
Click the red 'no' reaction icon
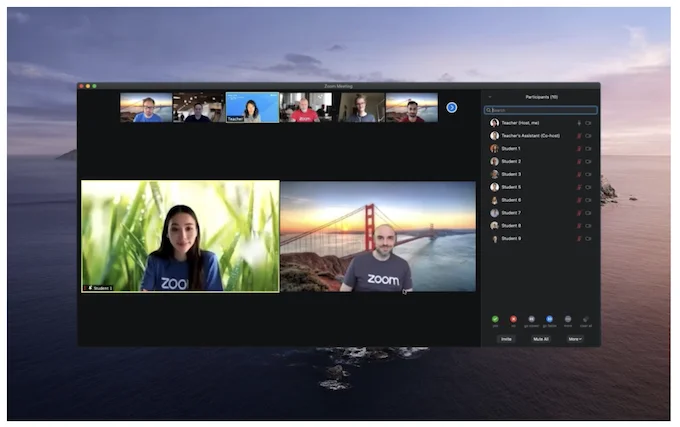tap(513, 319)
